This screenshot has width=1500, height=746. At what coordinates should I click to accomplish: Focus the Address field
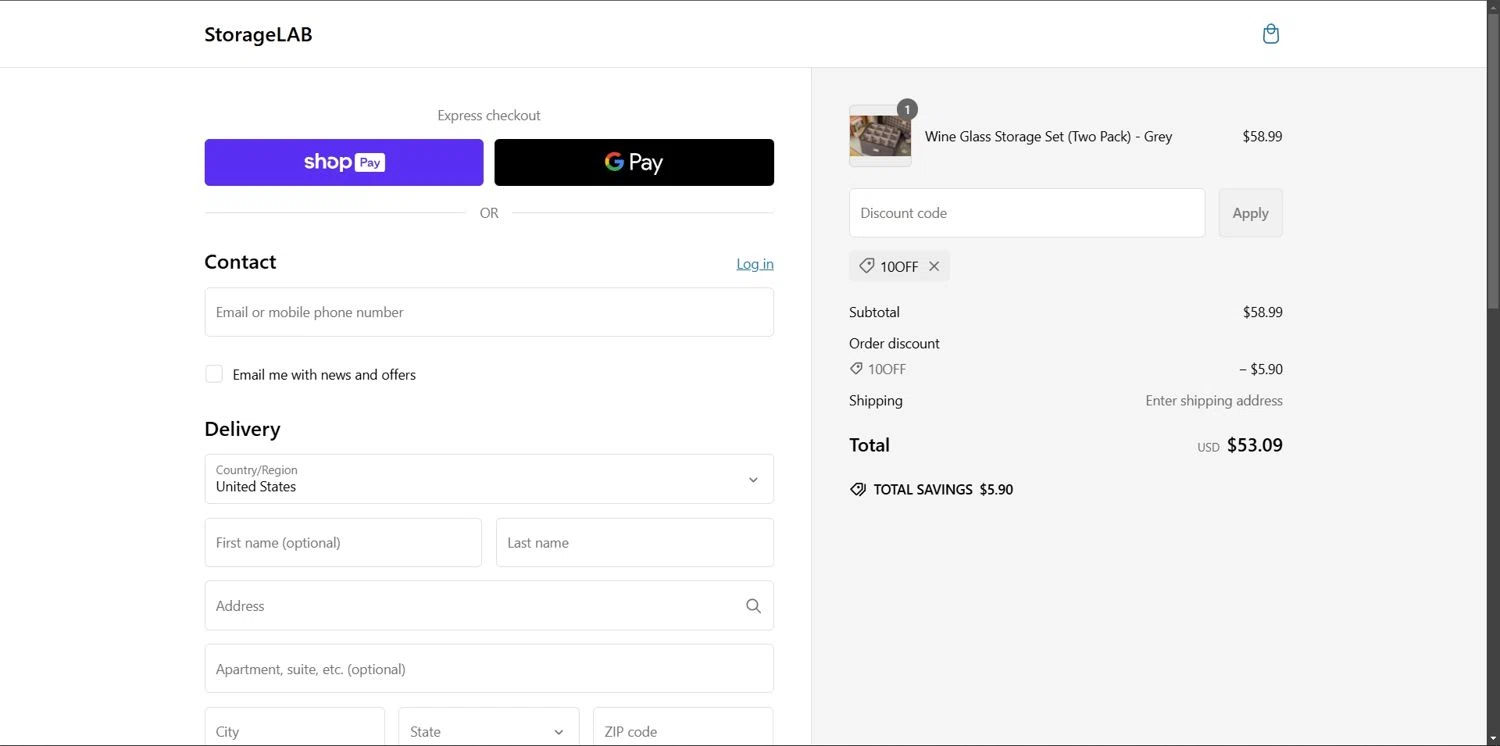(x=489, y=606)
